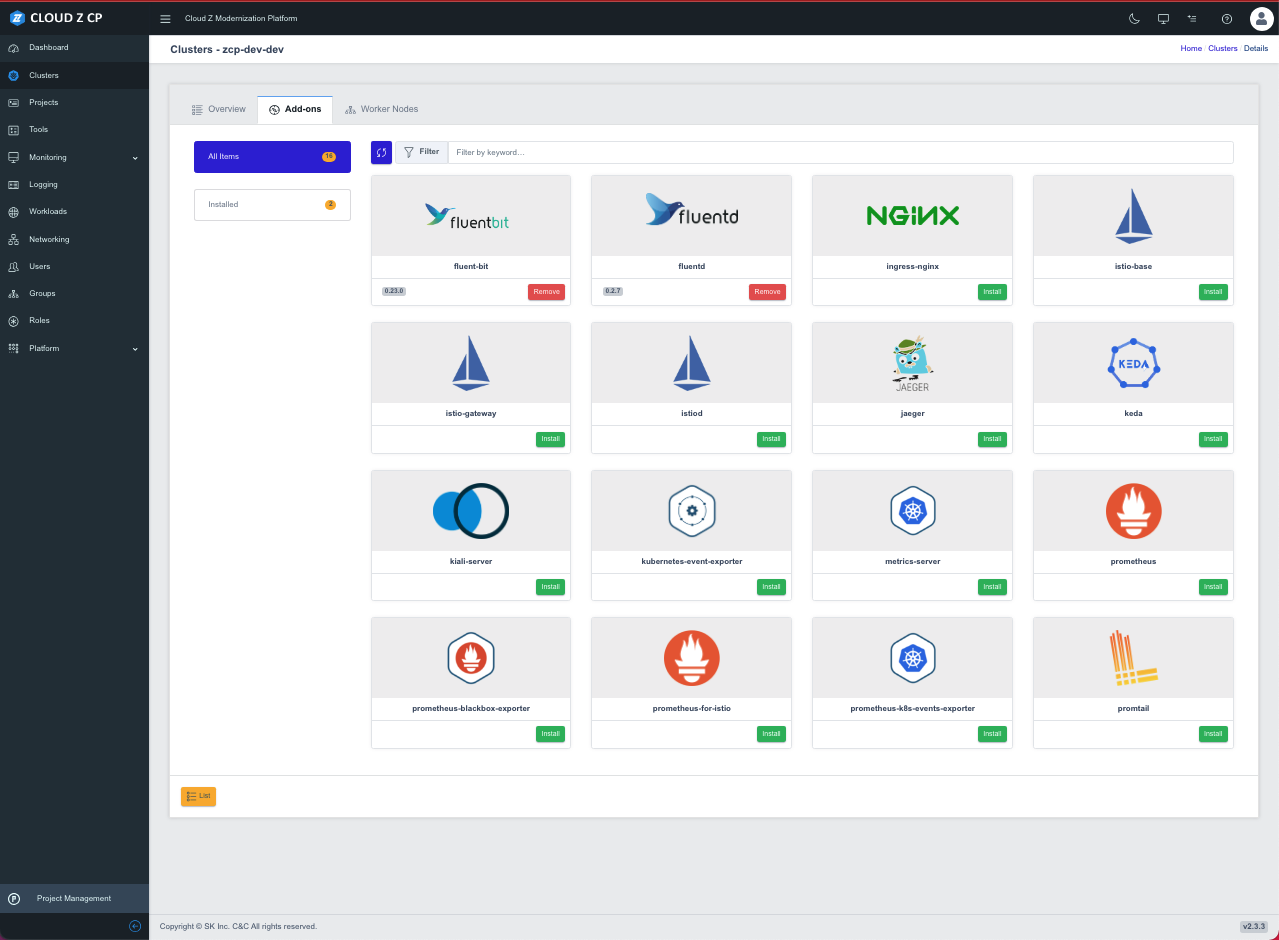Open the help question mark icon
Screen dimensions: 1279x940
click(x=1227, y=19)
